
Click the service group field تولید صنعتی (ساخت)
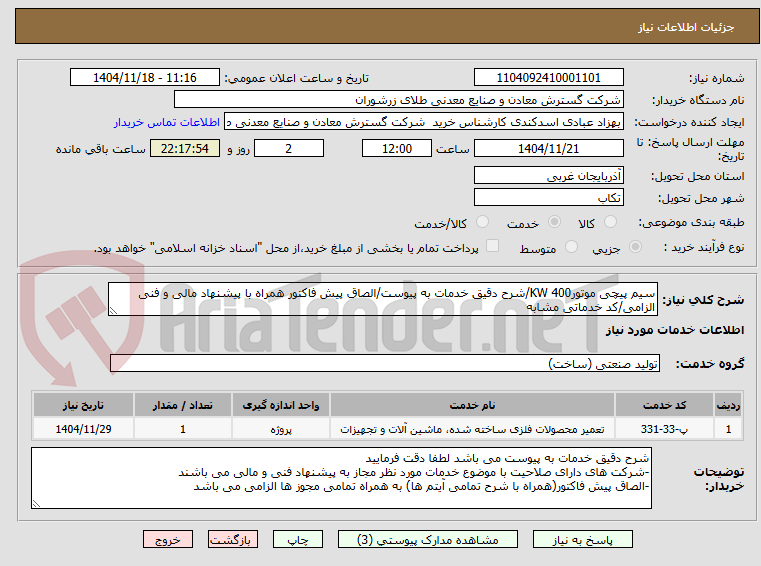pos(385,364)
